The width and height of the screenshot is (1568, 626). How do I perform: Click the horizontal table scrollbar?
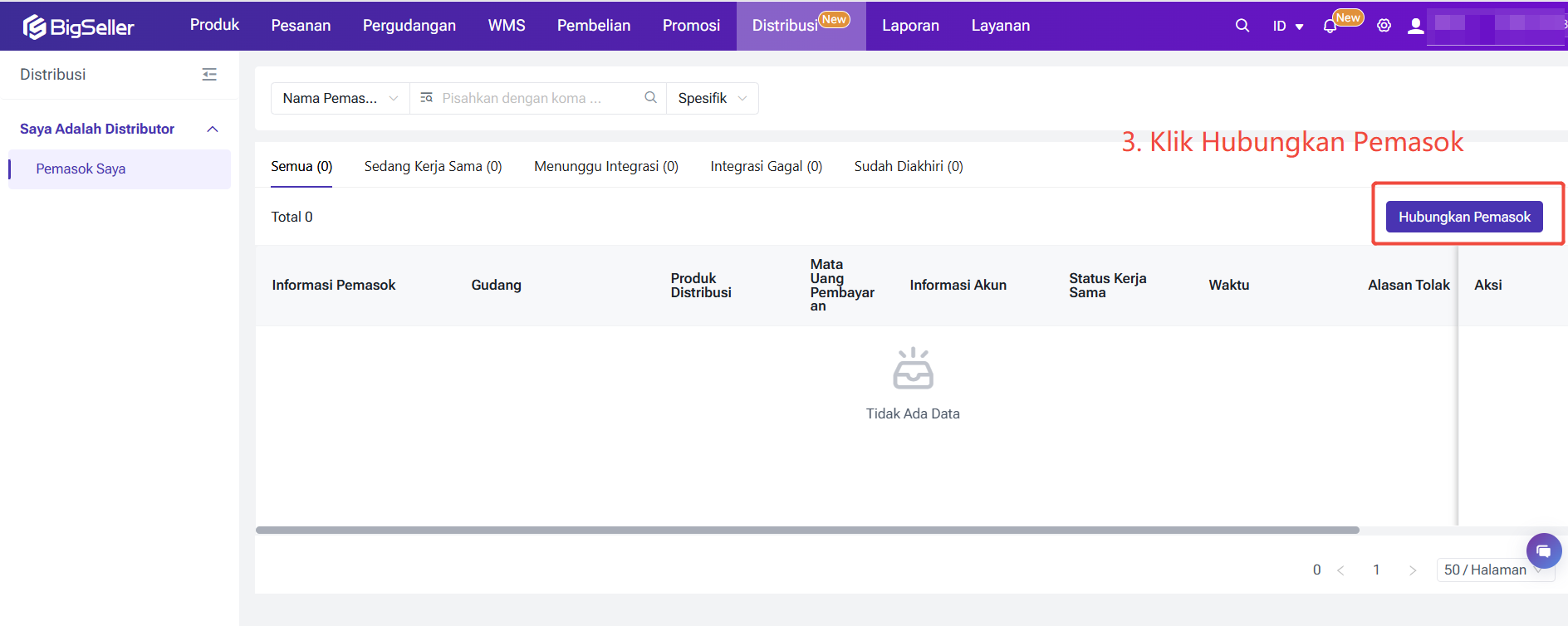pyautogui.click(x=806, y=530)
